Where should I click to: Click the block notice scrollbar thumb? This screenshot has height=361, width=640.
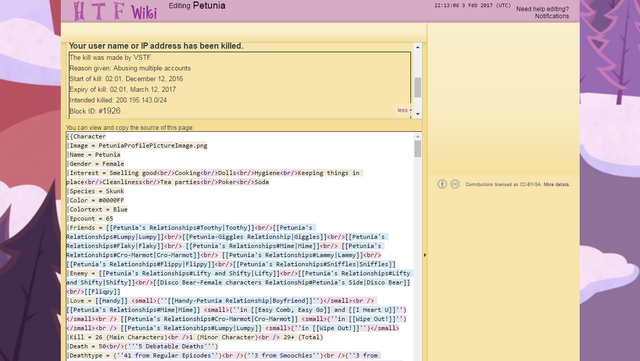click(418, 87)
